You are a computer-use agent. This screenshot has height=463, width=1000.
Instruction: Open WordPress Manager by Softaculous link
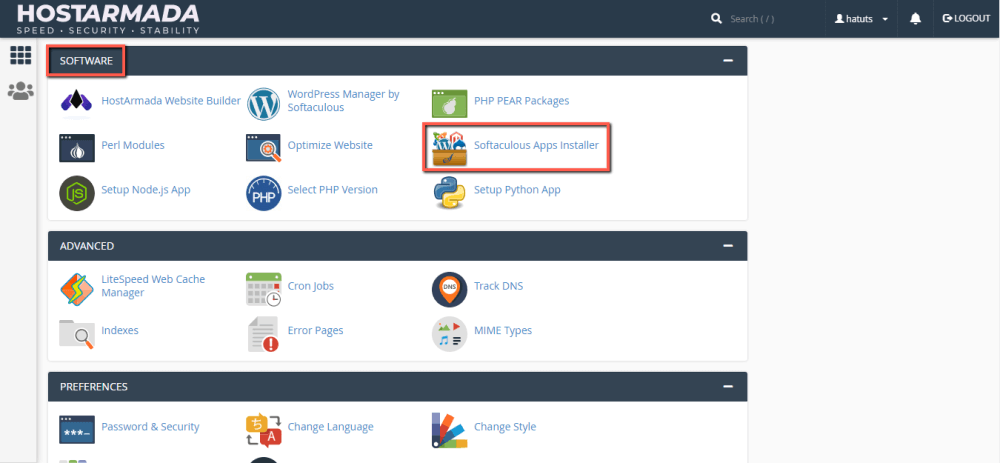(x=344, y=101)
